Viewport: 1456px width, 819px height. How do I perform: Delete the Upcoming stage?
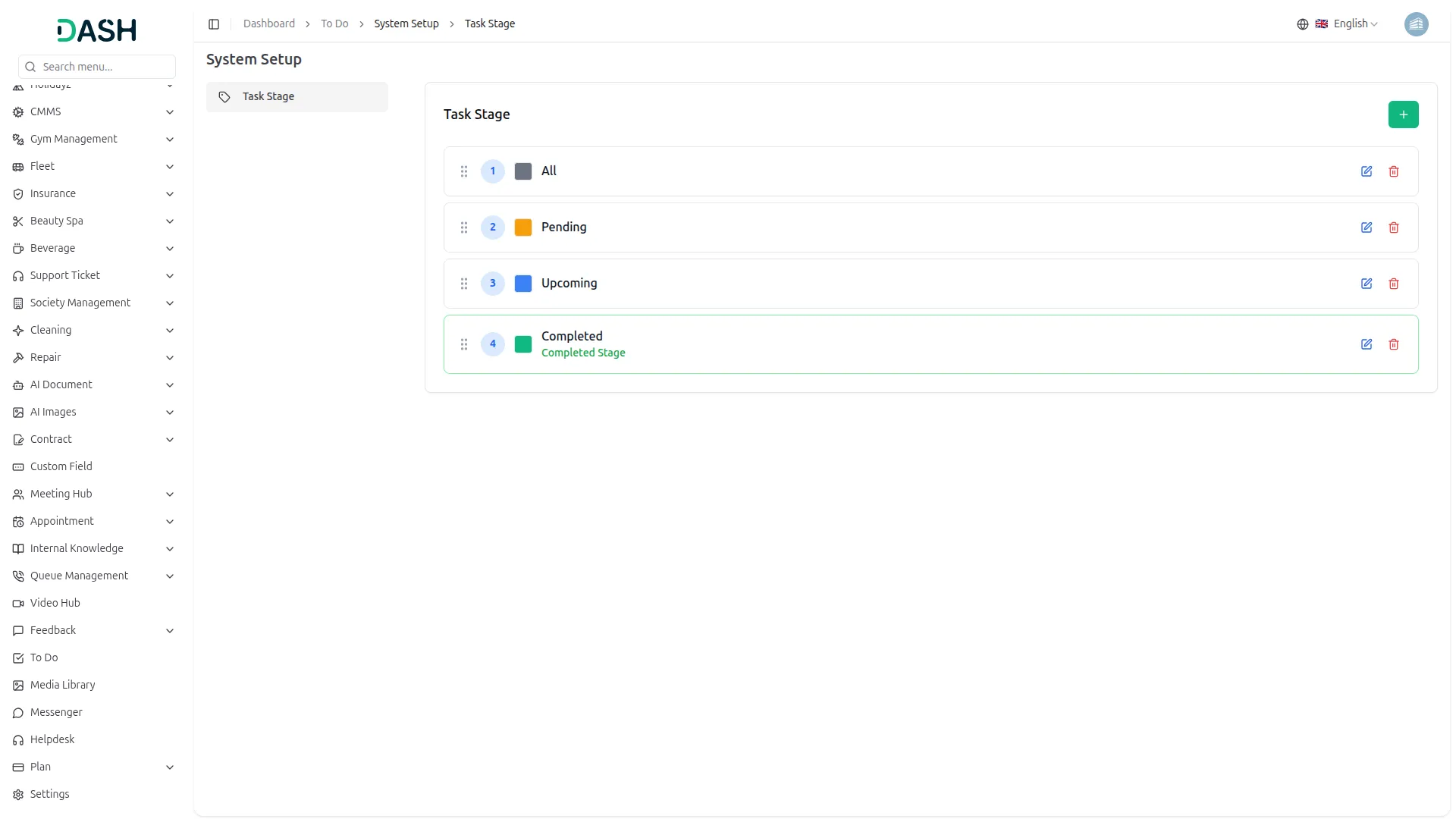pyautogui.click(x=1393, y=284)
